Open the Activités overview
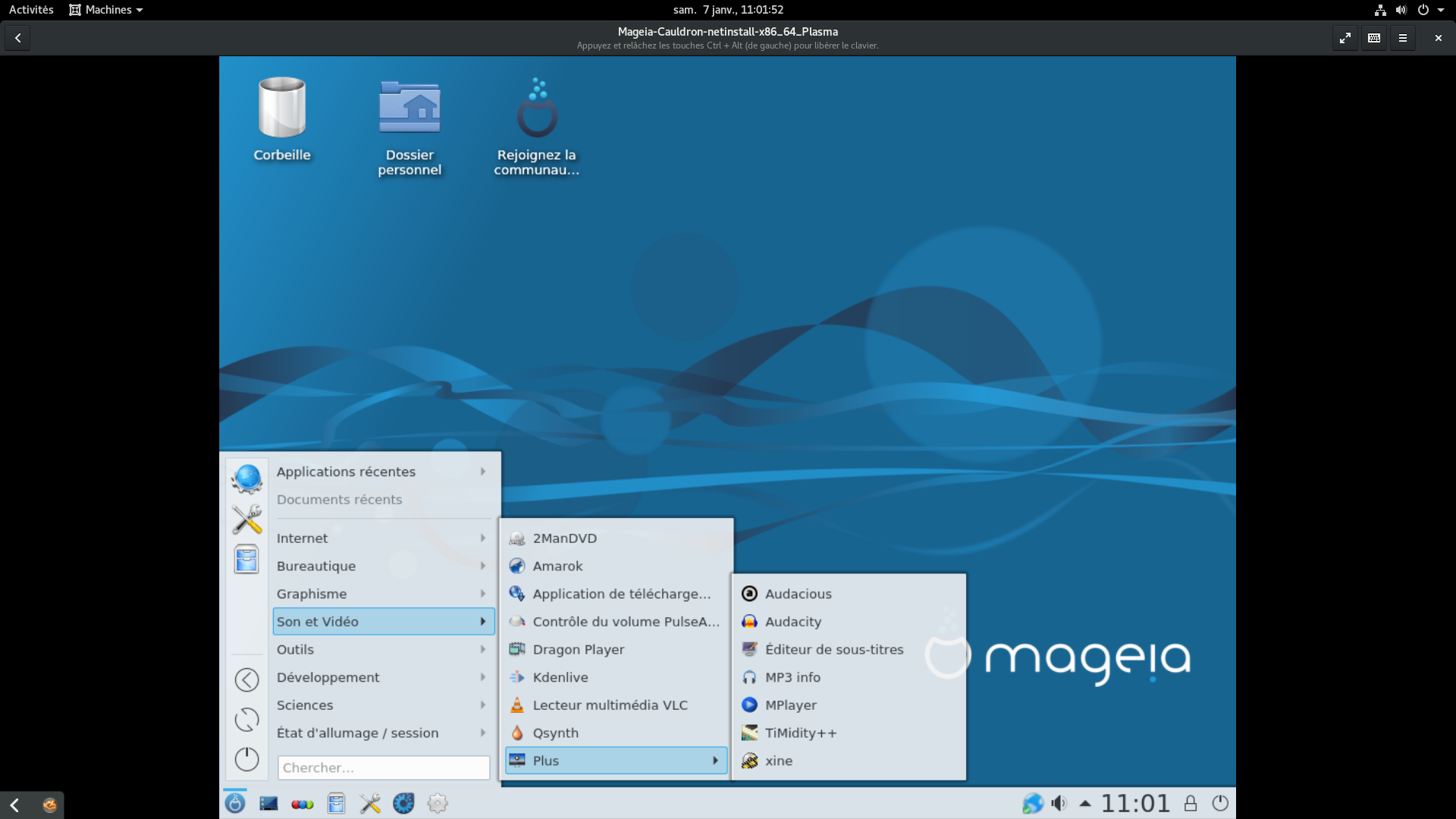The image size is (1456, 819). [31, 10]
